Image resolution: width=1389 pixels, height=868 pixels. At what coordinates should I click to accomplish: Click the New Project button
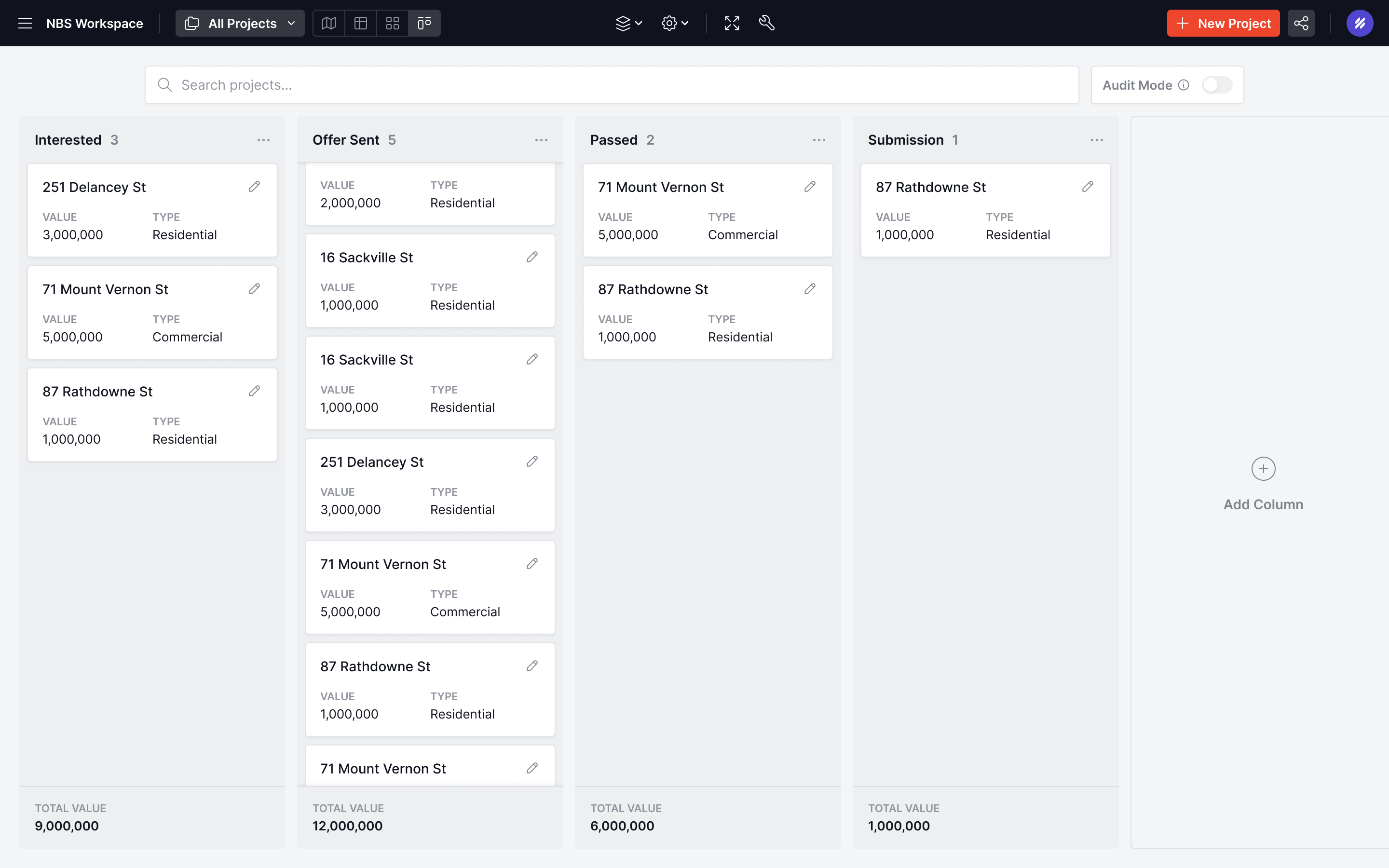click(1223, 23)
